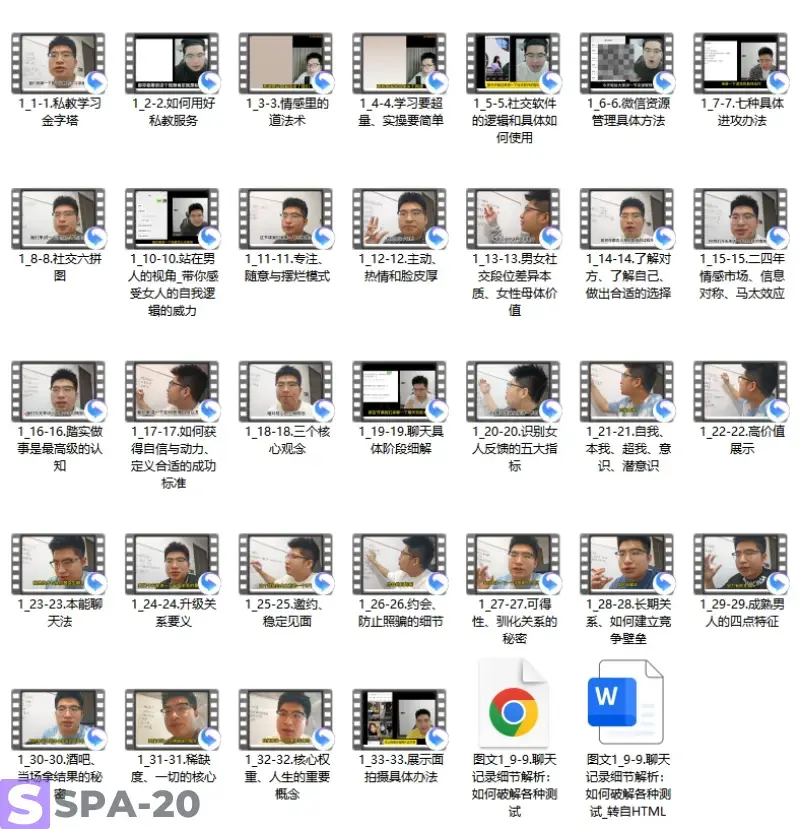This screenshot has height=829, width=800.
Task: Select video 1_5-5.社交软件的逻辑
Action: click(x=513, y=63)
